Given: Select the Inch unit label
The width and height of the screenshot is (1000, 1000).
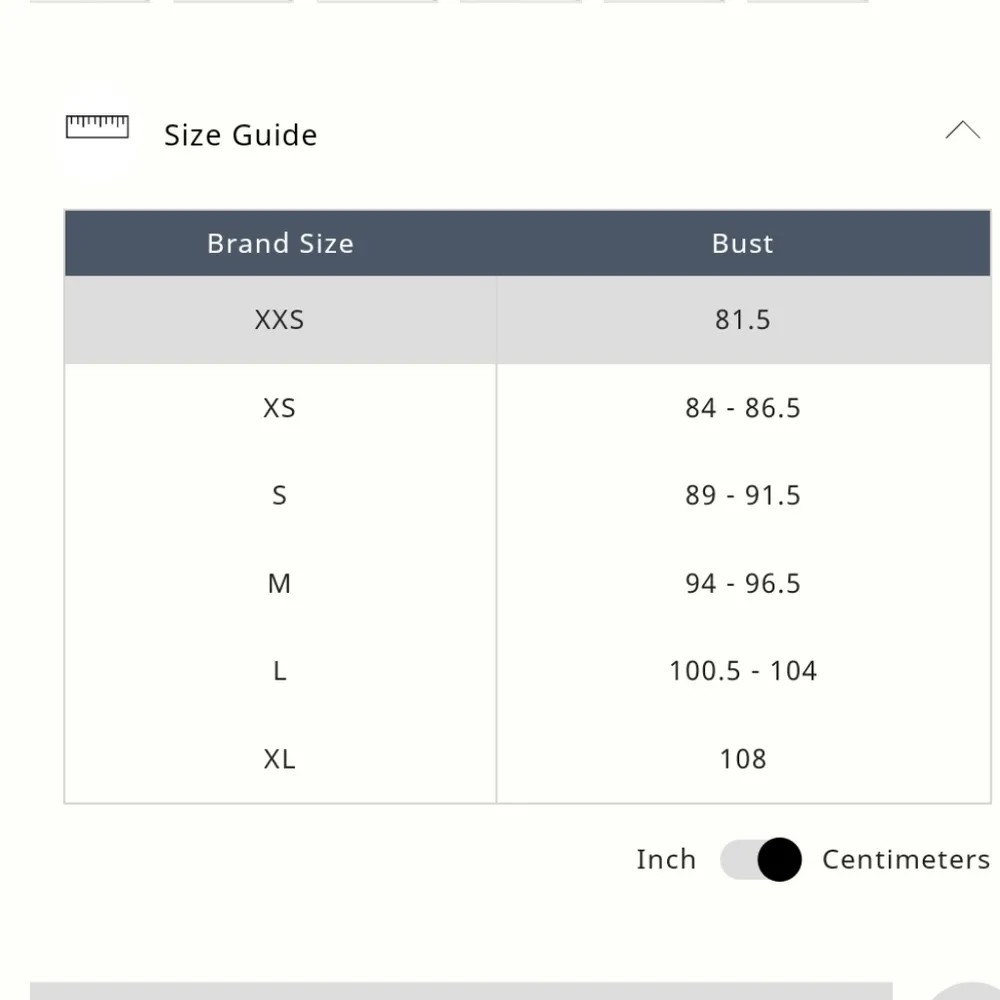Looking at the screenshot, I should pyautogui.click(x=666, y=860).
